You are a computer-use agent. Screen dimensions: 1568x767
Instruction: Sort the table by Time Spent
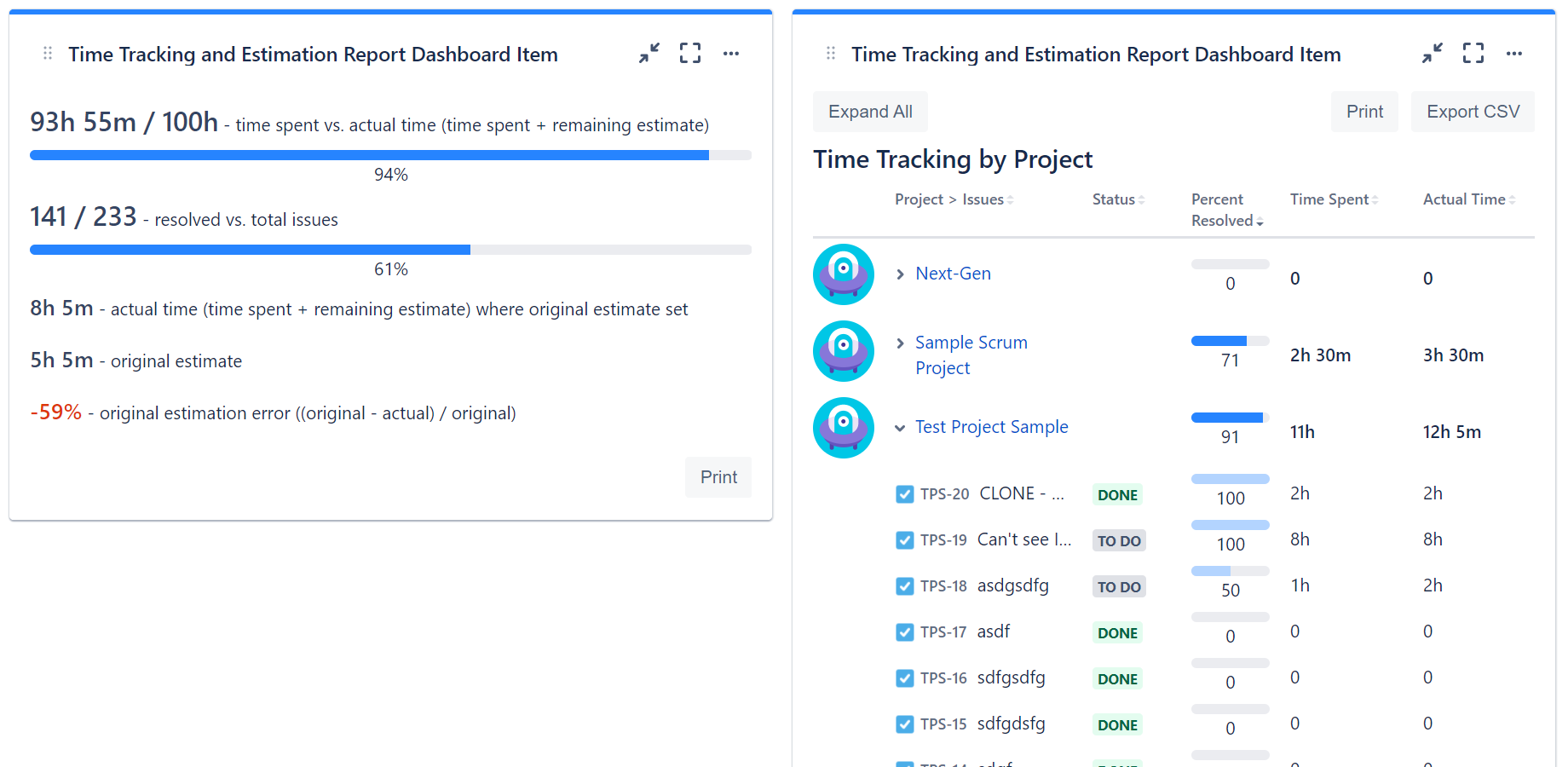tap(1330, 199)
